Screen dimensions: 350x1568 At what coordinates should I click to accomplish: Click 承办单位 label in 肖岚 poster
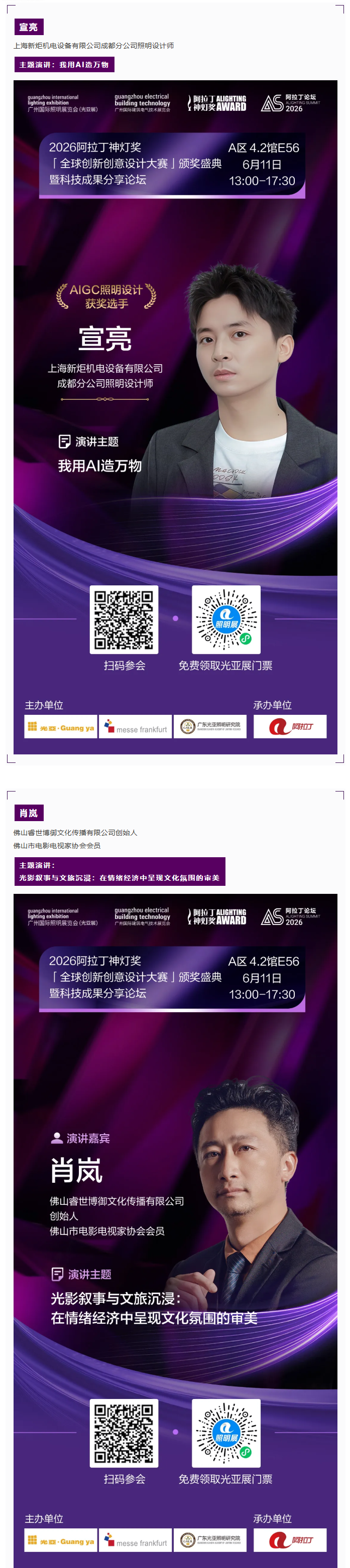(273, 1518)
